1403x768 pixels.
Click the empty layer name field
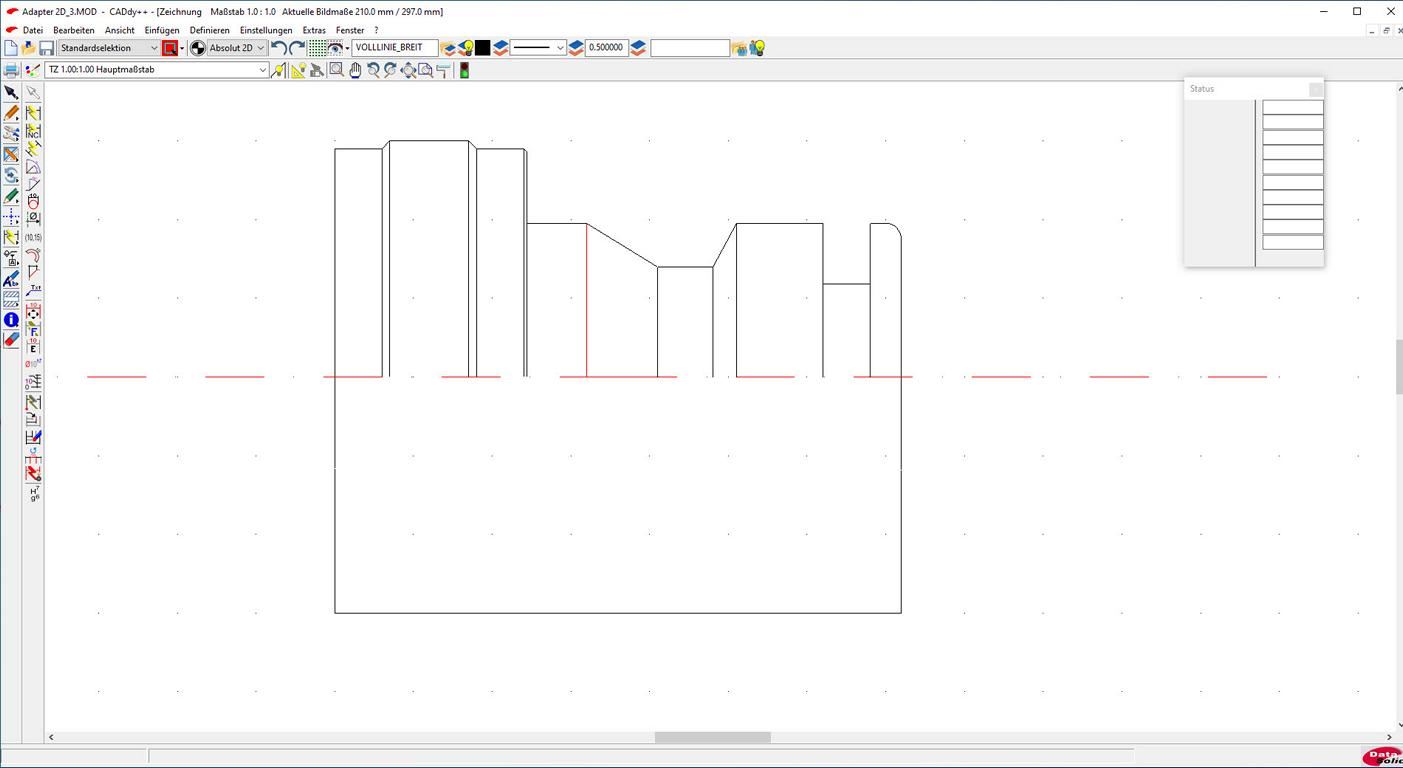click(690, 48)
